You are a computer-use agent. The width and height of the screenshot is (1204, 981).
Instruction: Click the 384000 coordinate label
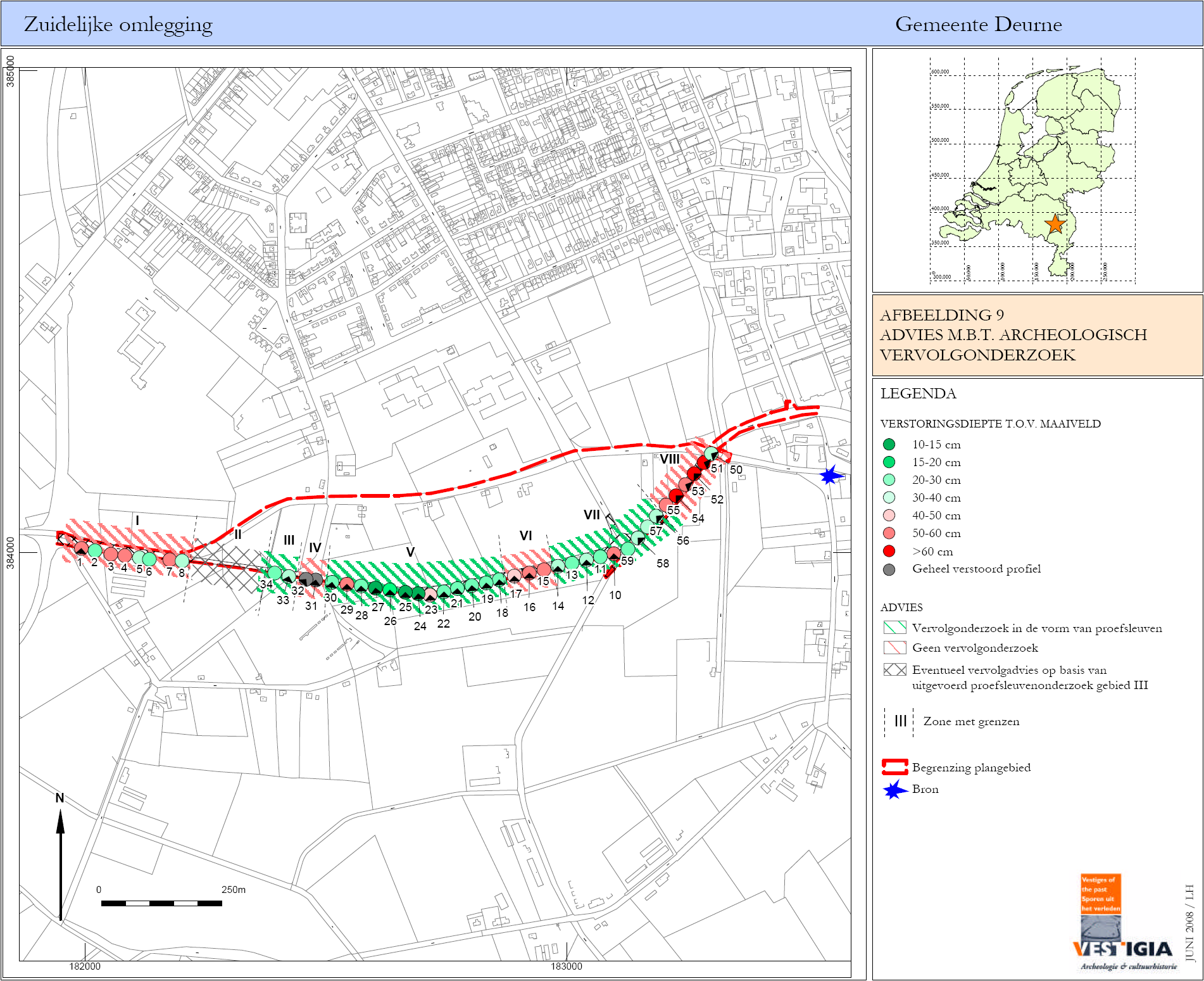[10, 553]
